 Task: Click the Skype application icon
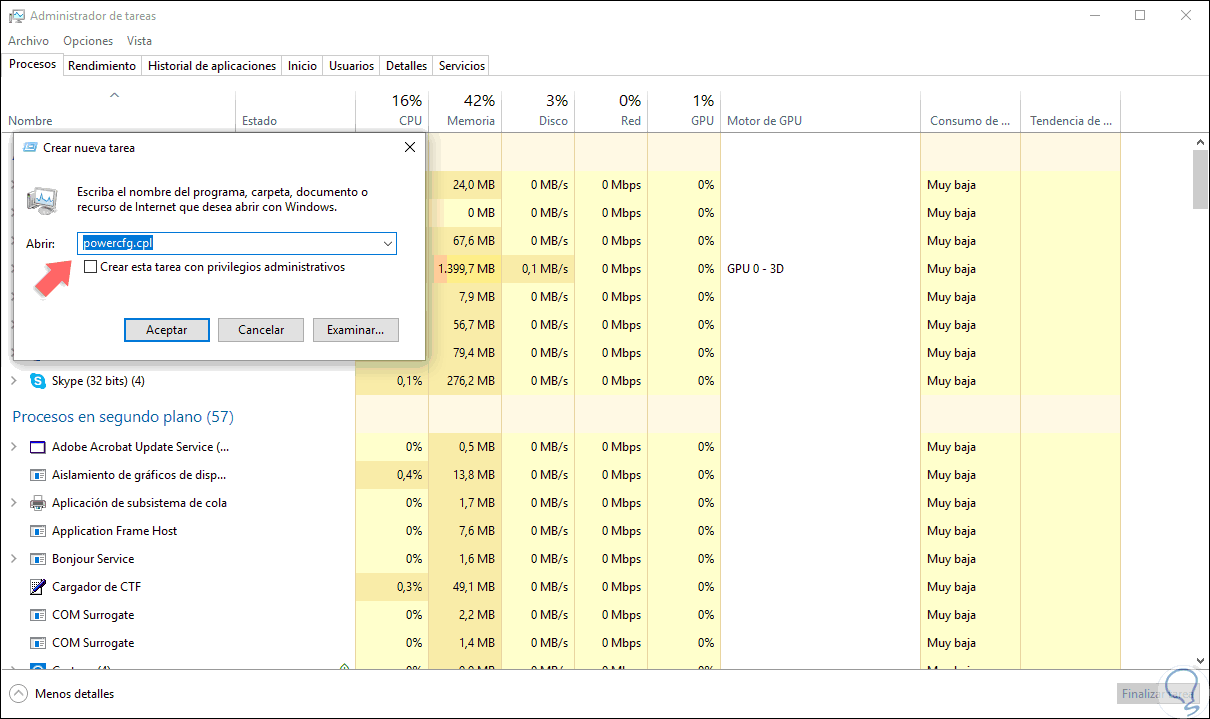[38, 381]
